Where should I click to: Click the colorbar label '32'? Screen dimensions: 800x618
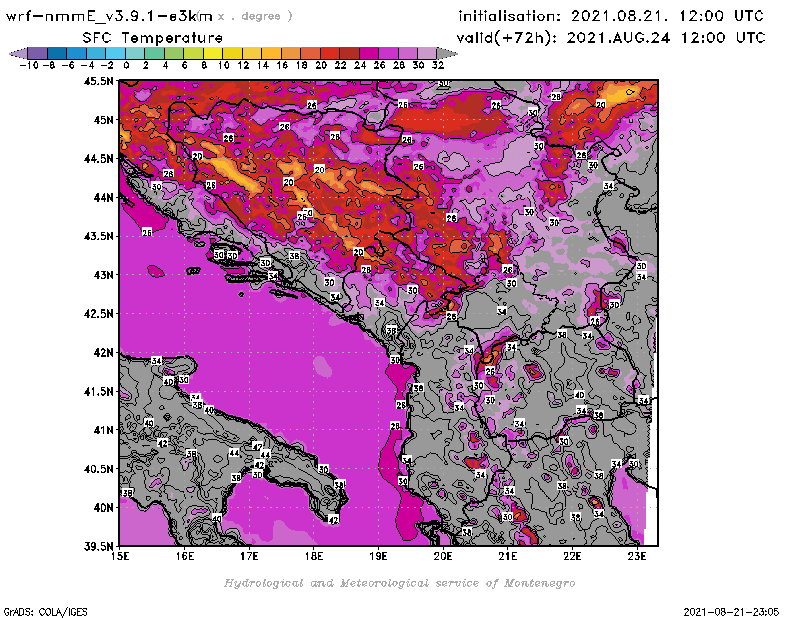(438, 66)
